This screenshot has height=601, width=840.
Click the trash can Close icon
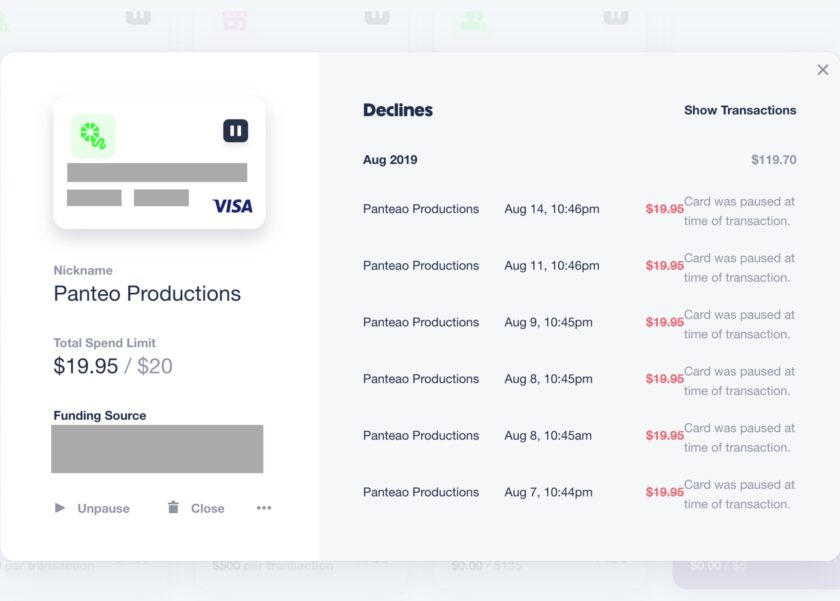point(173,507)
